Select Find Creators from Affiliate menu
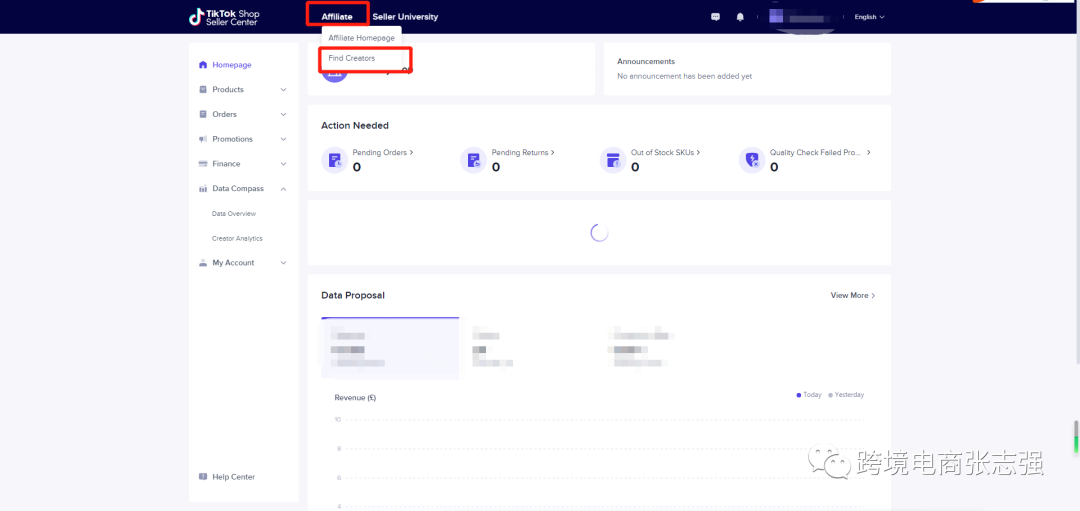1080x511 pixels. [352, 59]
